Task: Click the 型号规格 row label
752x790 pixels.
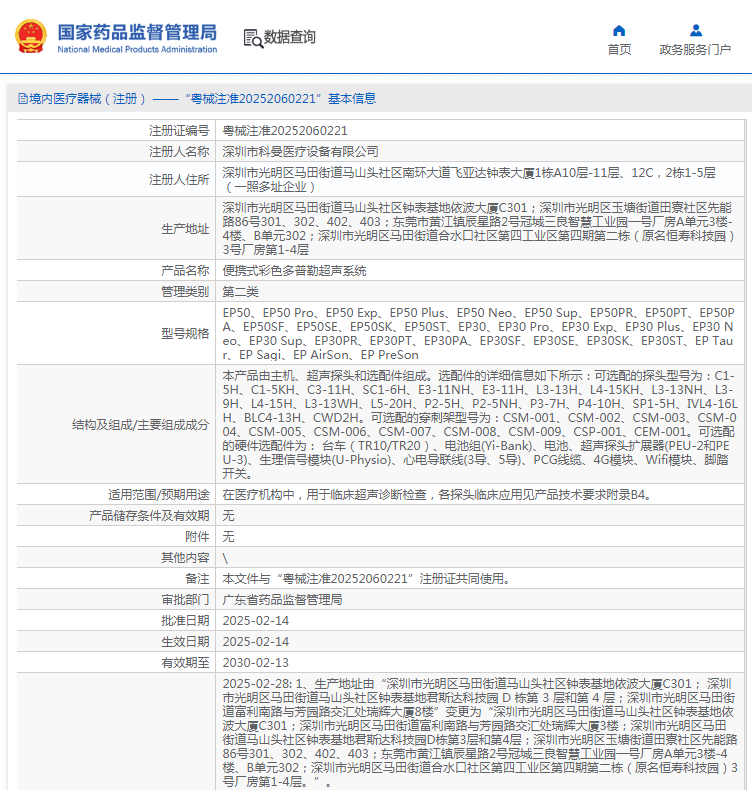Action: 185,333
